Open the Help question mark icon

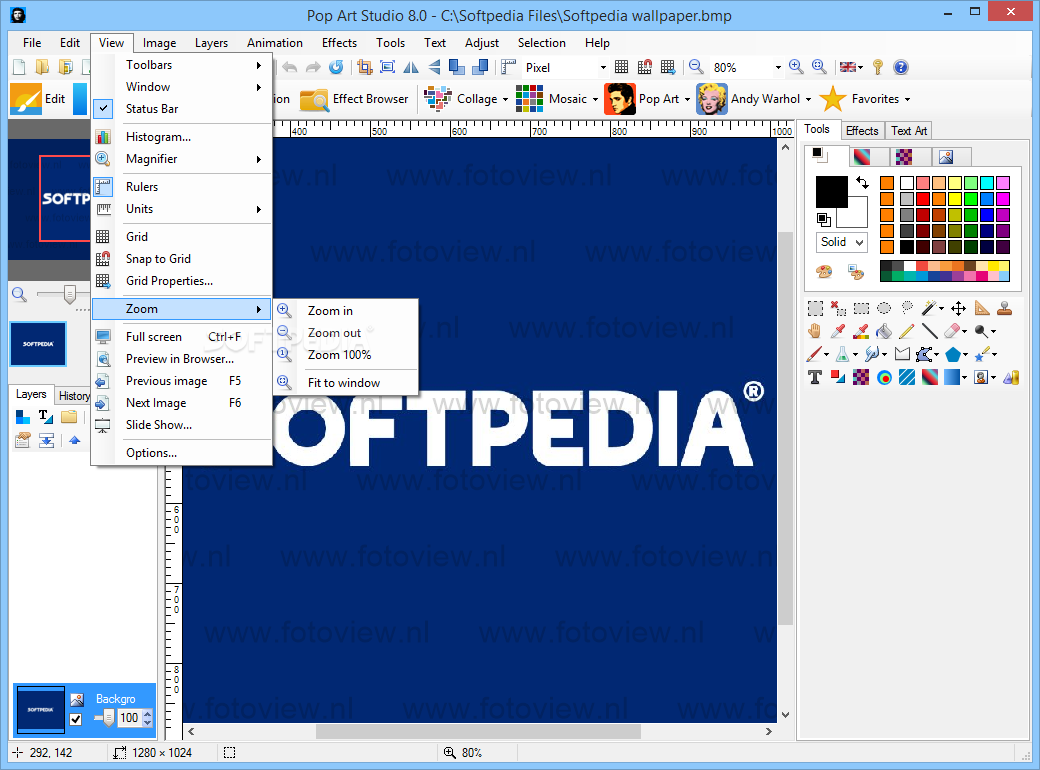click(x=900, y=66)
